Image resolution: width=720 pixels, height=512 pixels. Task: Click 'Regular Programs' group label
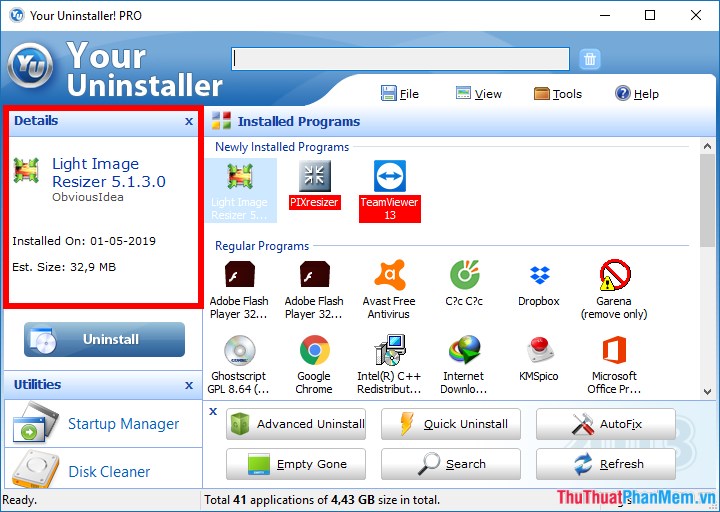tap(262, 246)
